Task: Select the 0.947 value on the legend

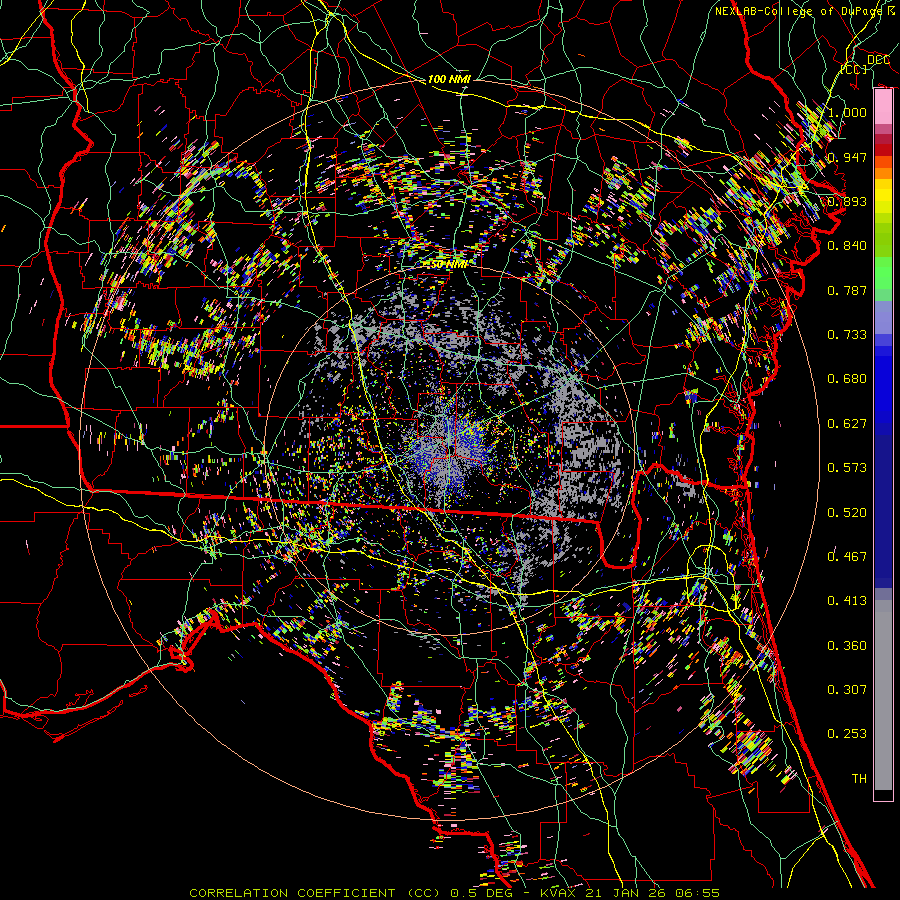Action: pos(847,157)
